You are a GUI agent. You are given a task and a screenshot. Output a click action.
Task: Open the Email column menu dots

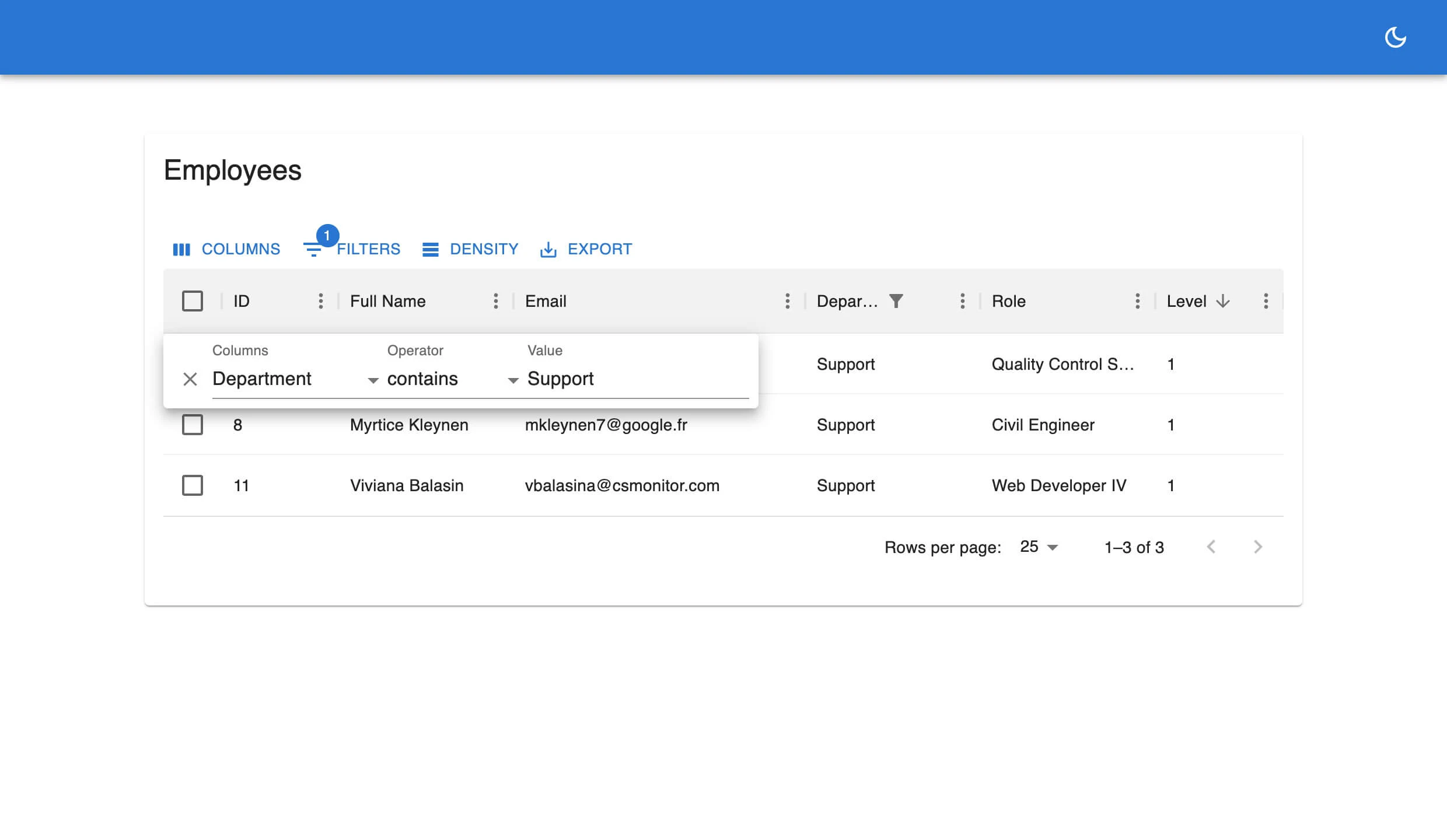point(787,301)
